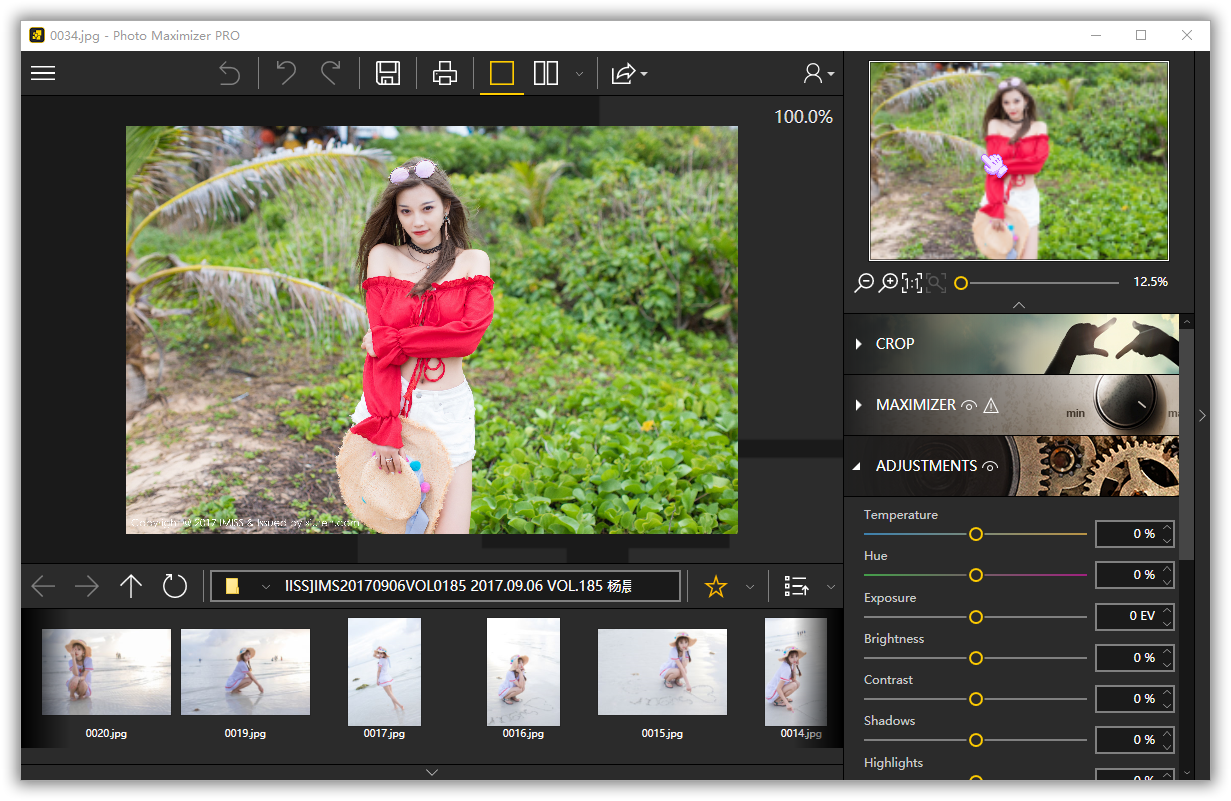Click the up arrow to go to parent folder

click(130, 586)
